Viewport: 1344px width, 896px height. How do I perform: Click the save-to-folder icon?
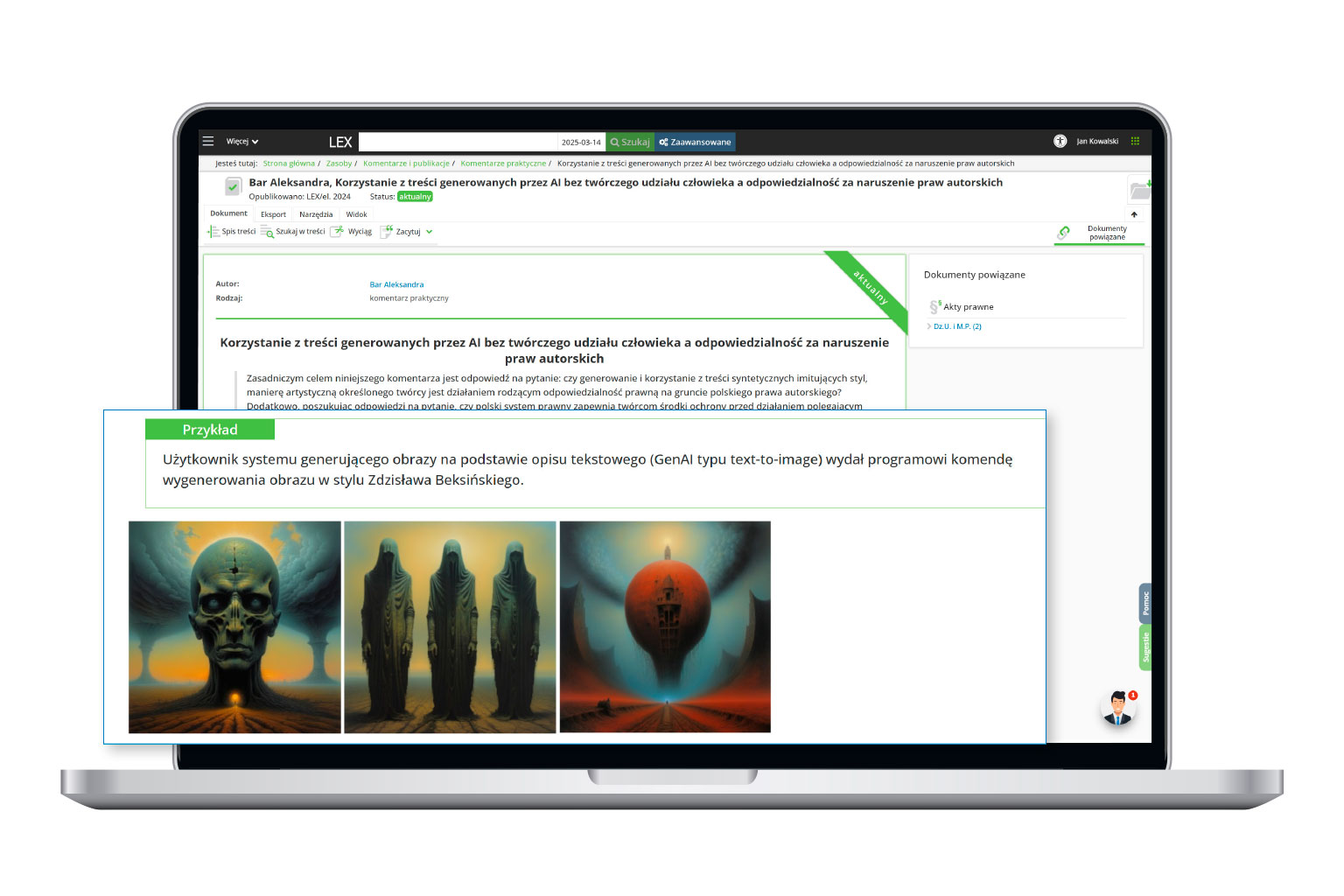click(1139, 189)
